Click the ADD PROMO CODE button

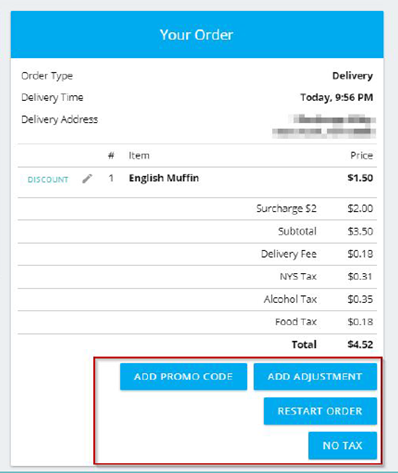click(x=184, y=377)
